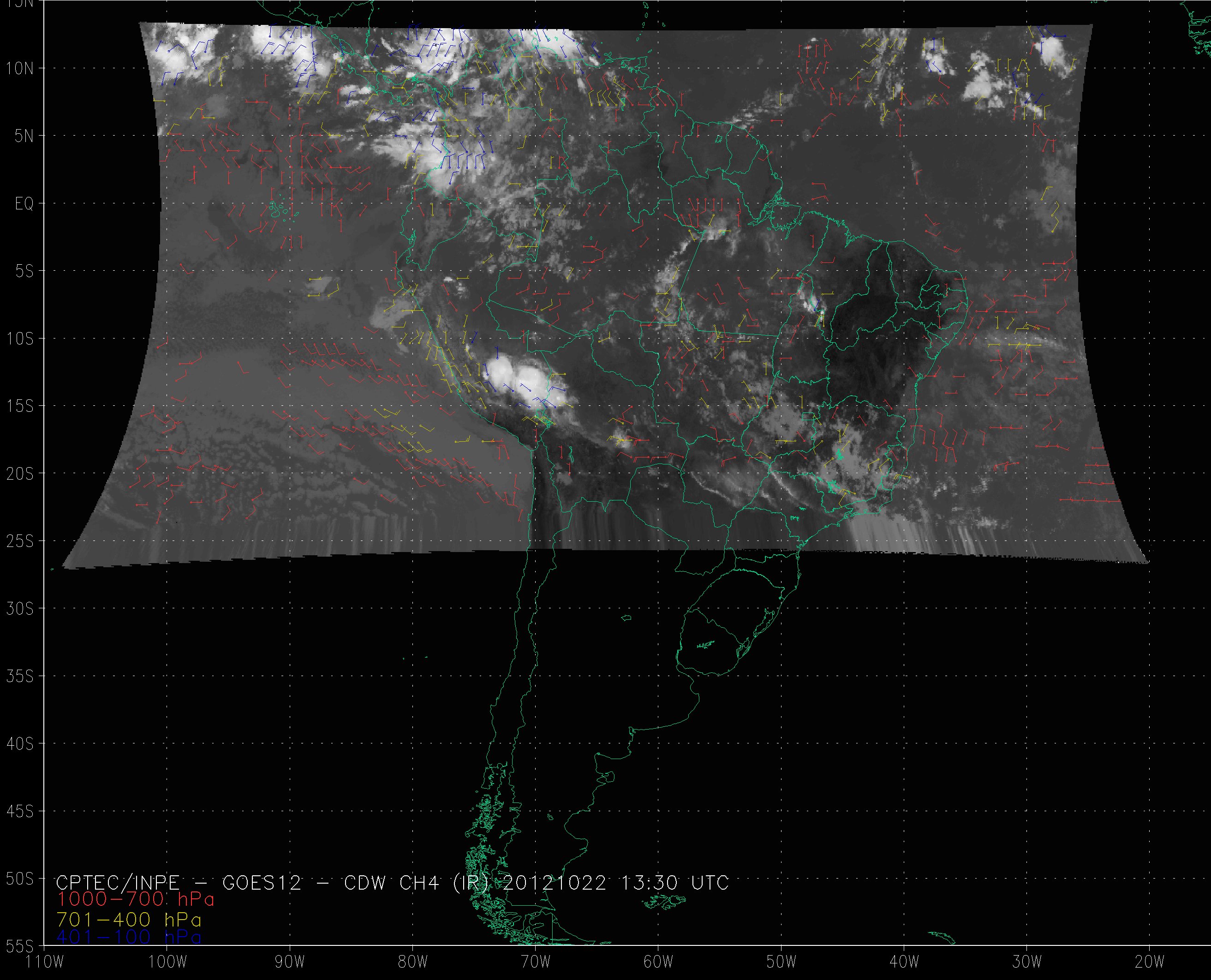
Task: Click the '30W' longitude label
Action: [x=1027, y=962]
